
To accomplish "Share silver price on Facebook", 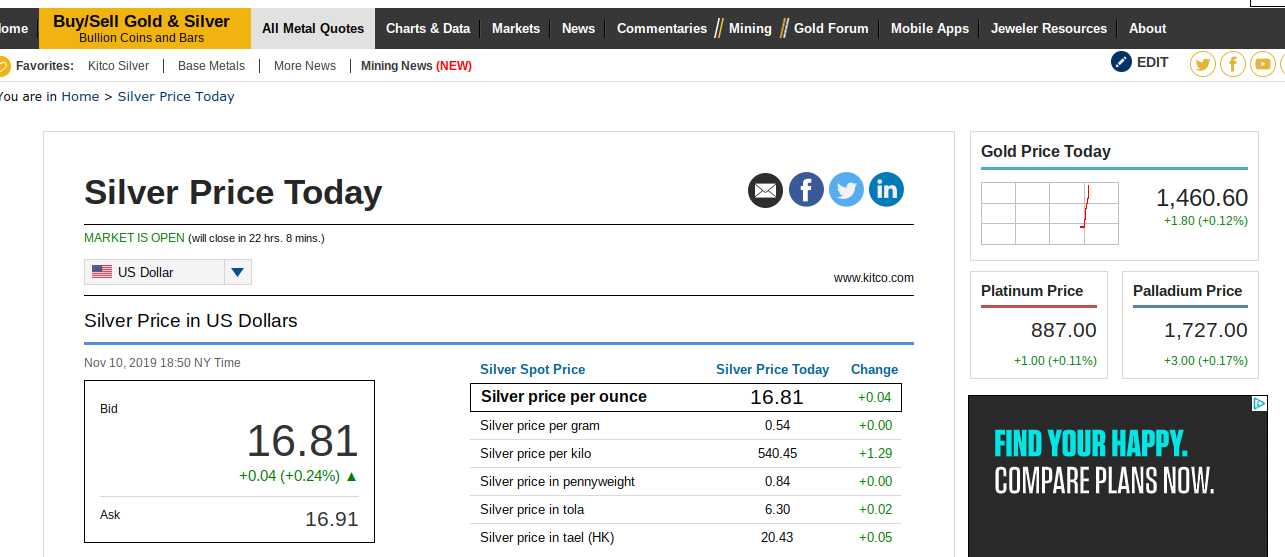I will pos(806,190).
